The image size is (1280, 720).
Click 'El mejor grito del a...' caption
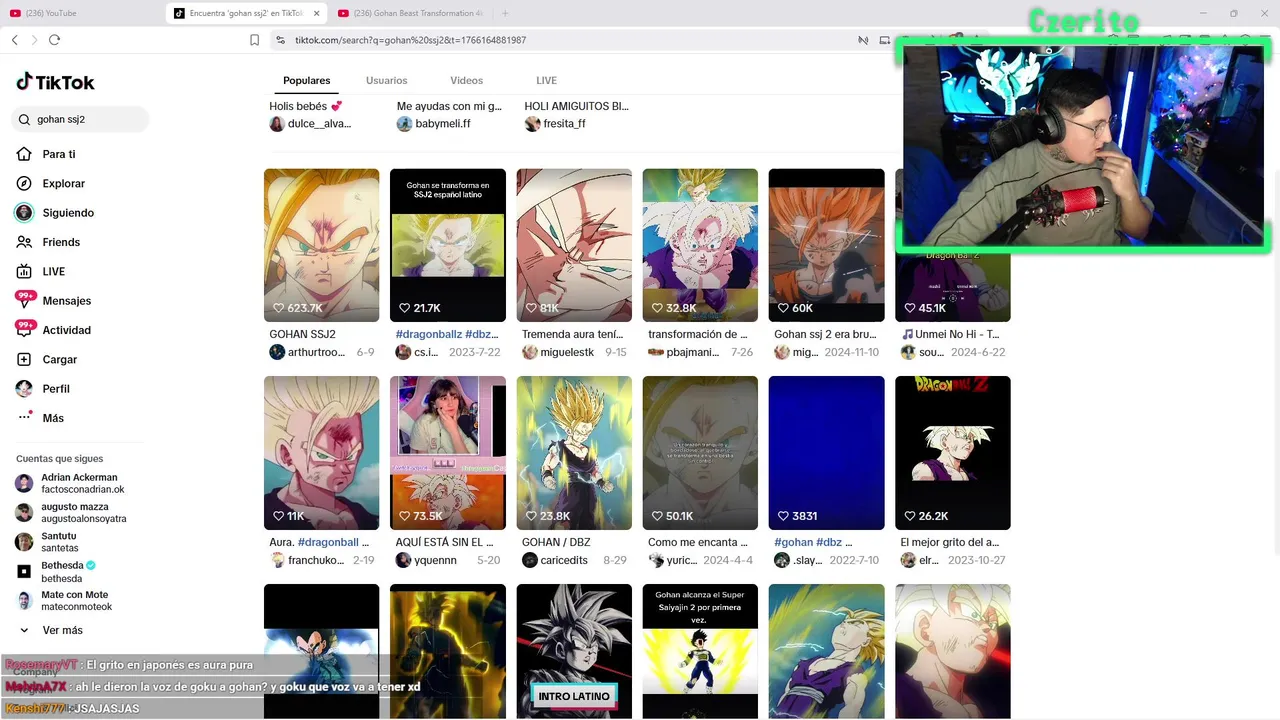tap(950, 542)
